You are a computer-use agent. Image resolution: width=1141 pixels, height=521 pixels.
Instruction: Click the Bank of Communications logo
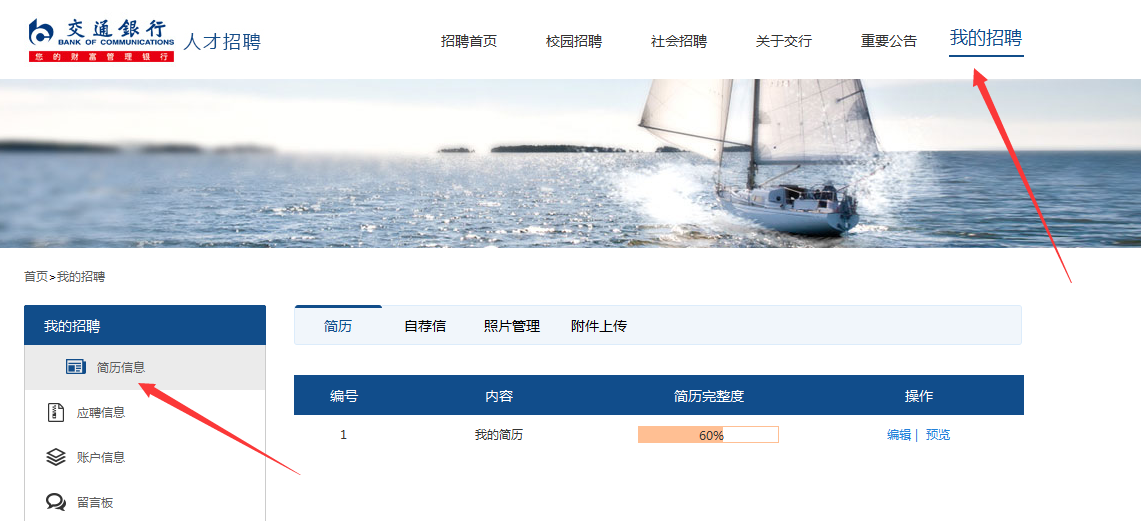click(x=101, y=40)
